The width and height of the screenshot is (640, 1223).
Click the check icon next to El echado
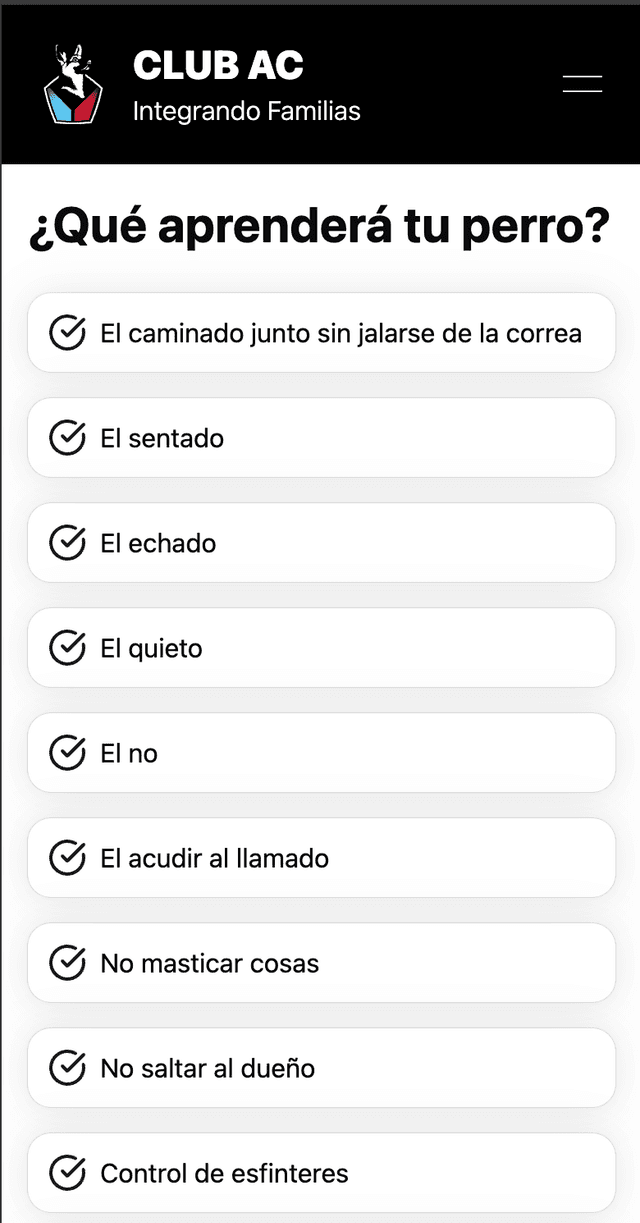click(x=67, y=543)
